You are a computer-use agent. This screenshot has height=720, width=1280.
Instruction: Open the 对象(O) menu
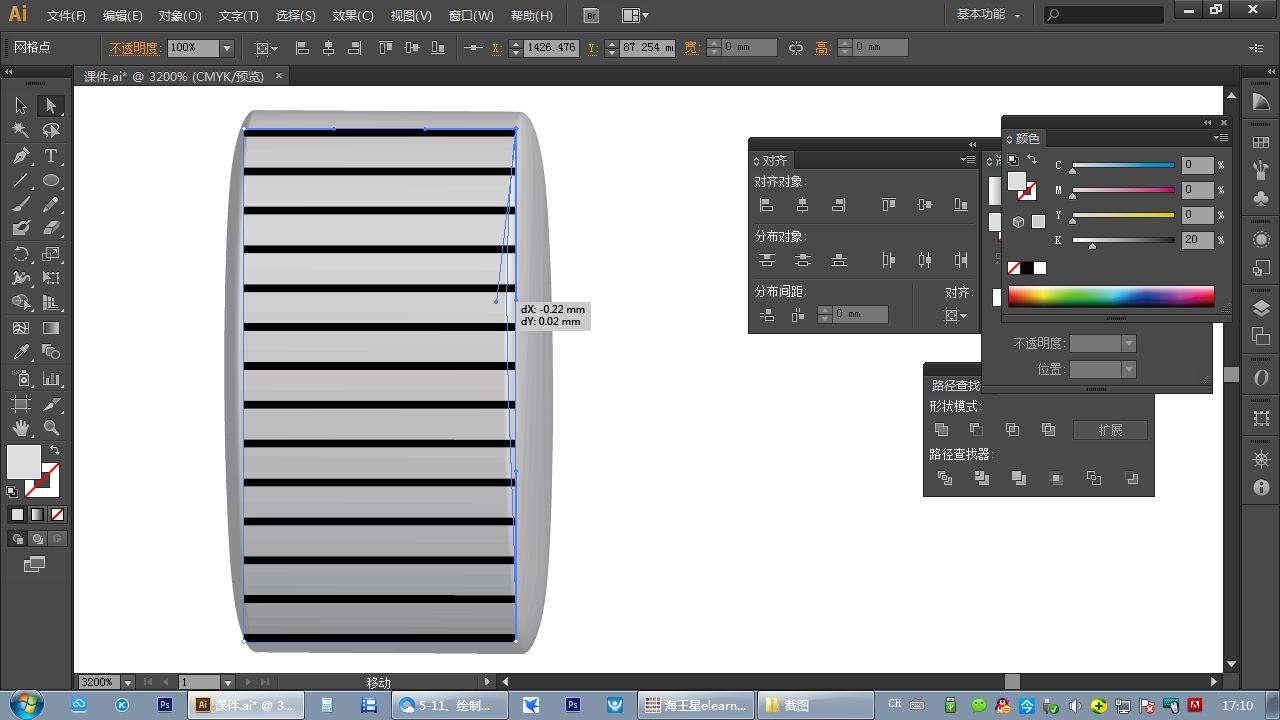[180, 16]
